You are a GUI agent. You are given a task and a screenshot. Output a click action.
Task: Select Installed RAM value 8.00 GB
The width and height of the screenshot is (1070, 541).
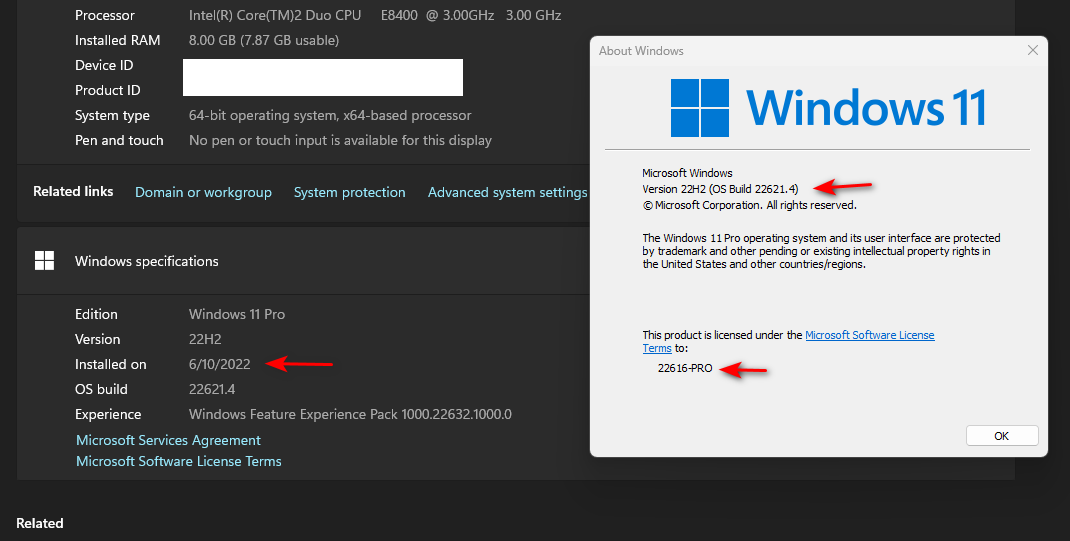263,40
